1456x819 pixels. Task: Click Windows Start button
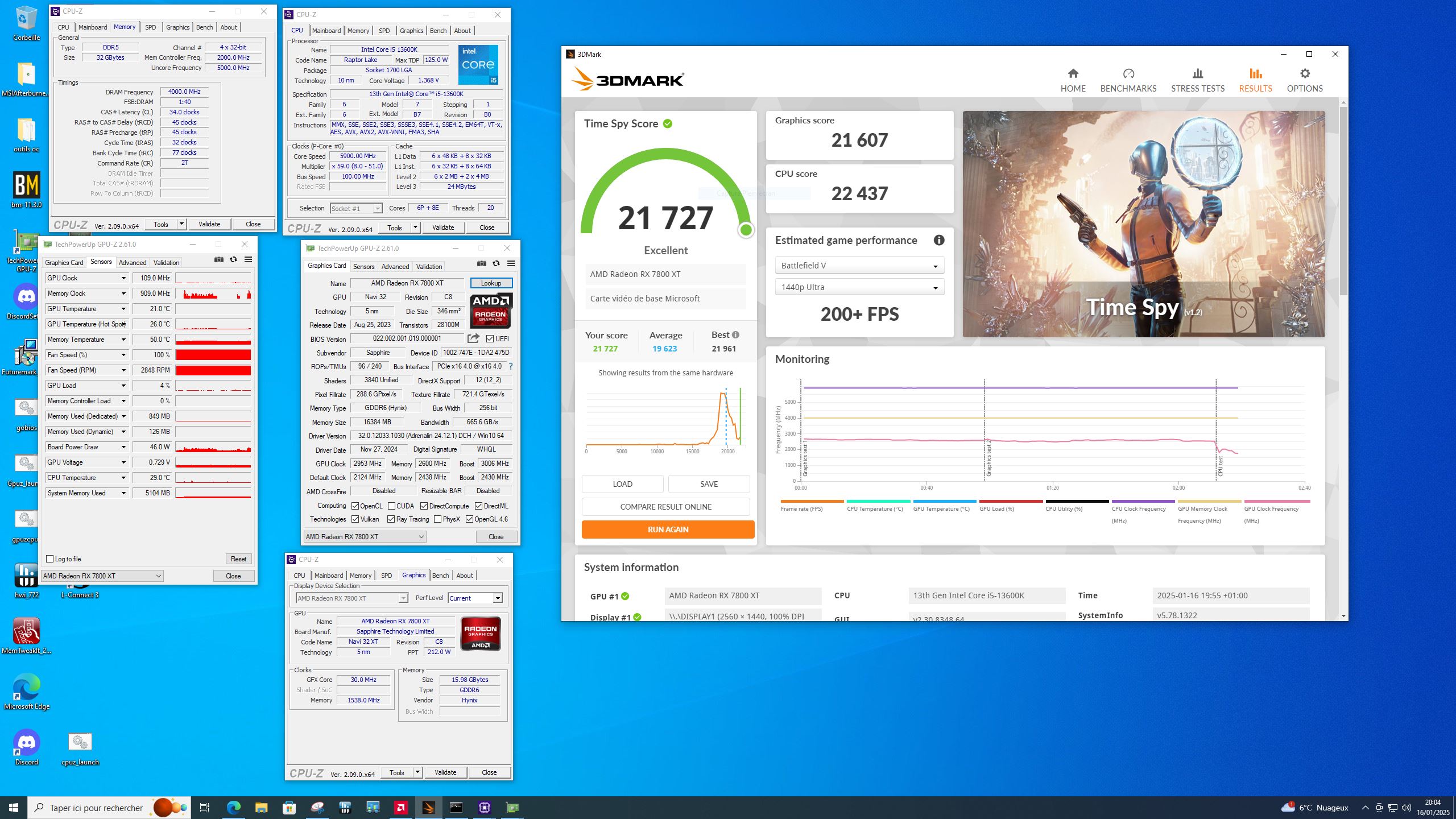[x=14, y=807]
